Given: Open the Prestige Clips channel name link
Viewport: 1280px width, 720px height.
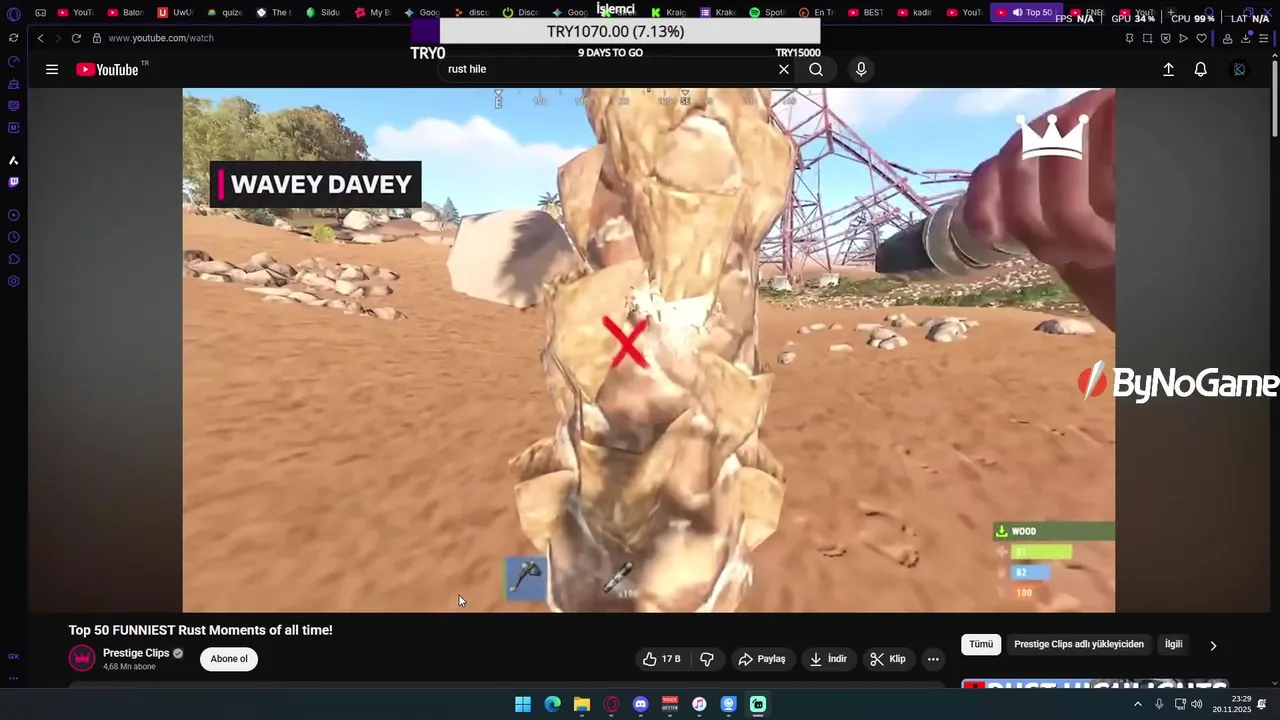Looking at the screenshot, I should [136, 653].
